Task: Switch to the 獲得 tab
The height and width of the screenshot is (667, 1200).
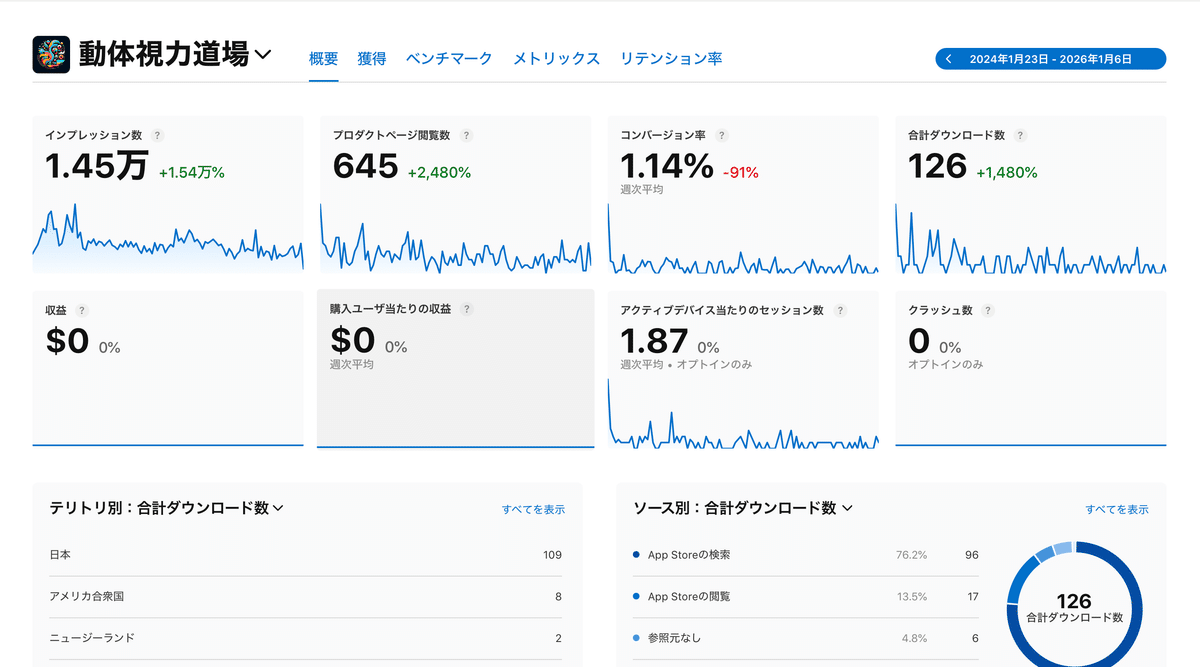Action: (372, 58)
